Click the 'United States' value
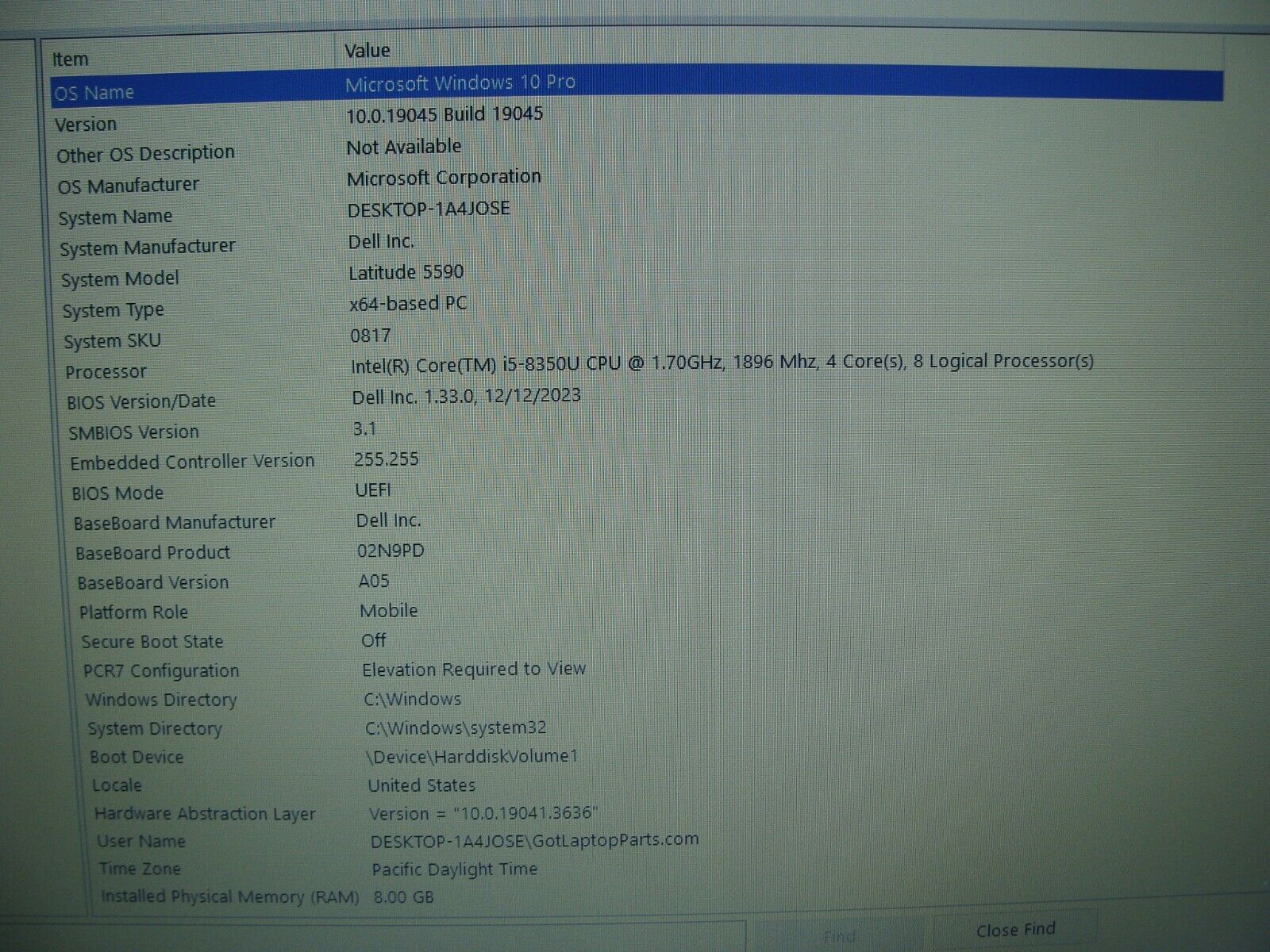The width and height of the screenshot is (1270, 952). pyautogui.click(x=421, y=785)
